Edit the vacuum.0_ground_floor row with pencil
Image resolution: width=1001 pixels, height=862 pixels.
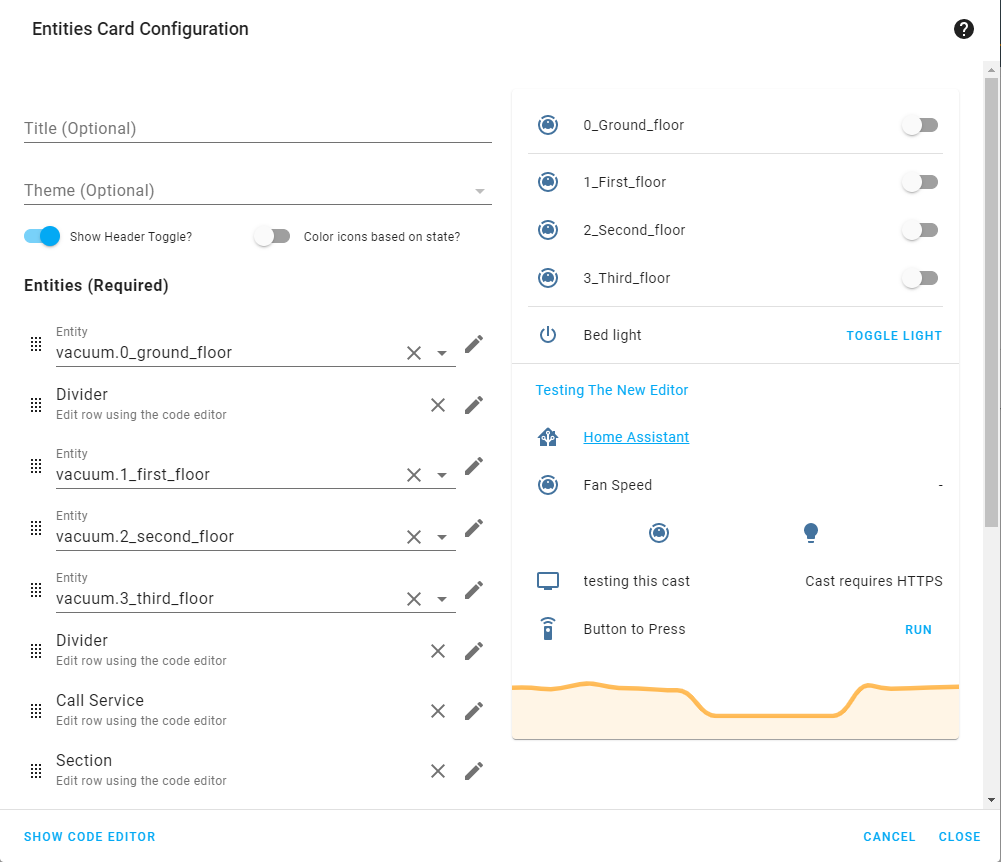474,344
